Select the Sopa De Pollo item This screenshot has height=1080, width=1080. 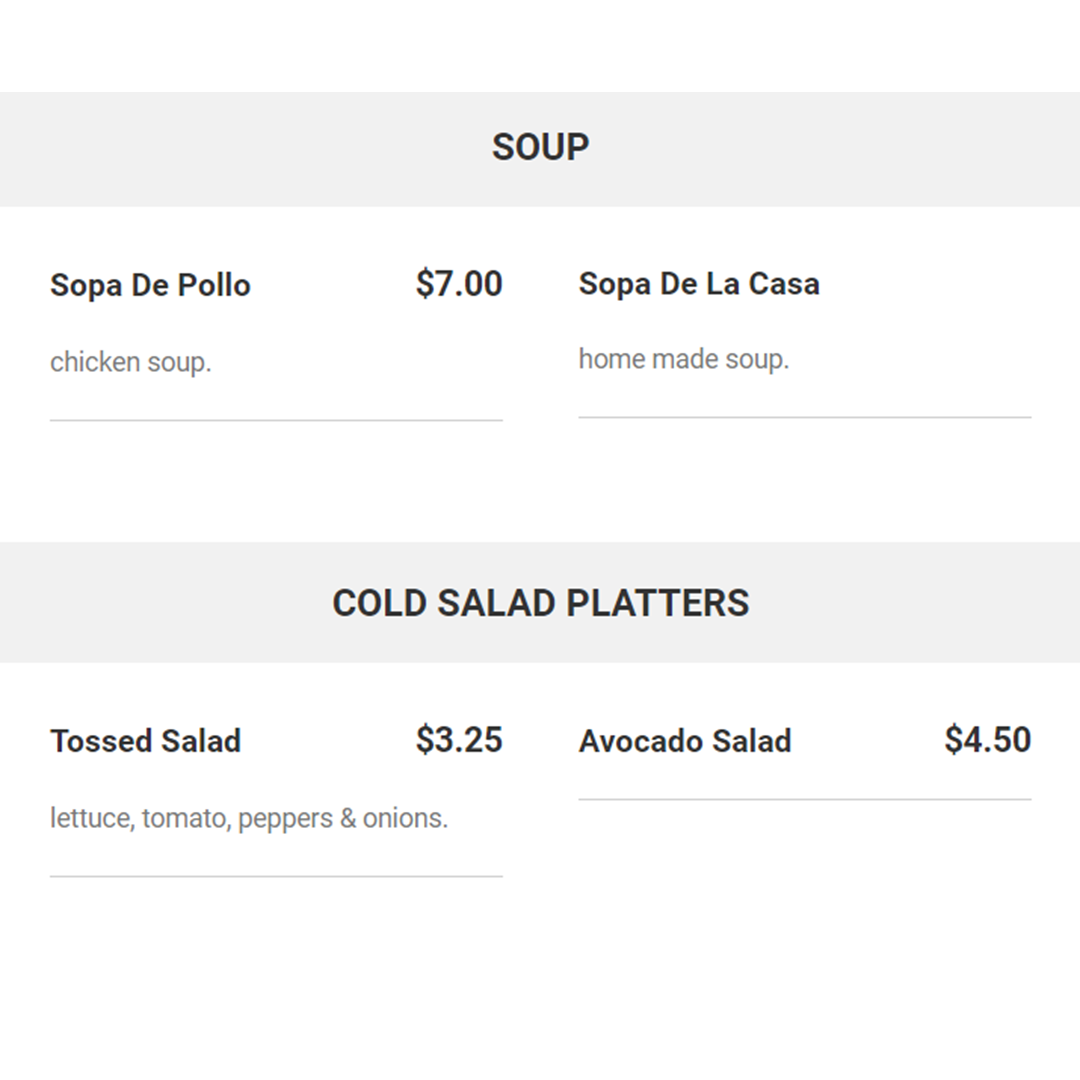pos(150,285)
